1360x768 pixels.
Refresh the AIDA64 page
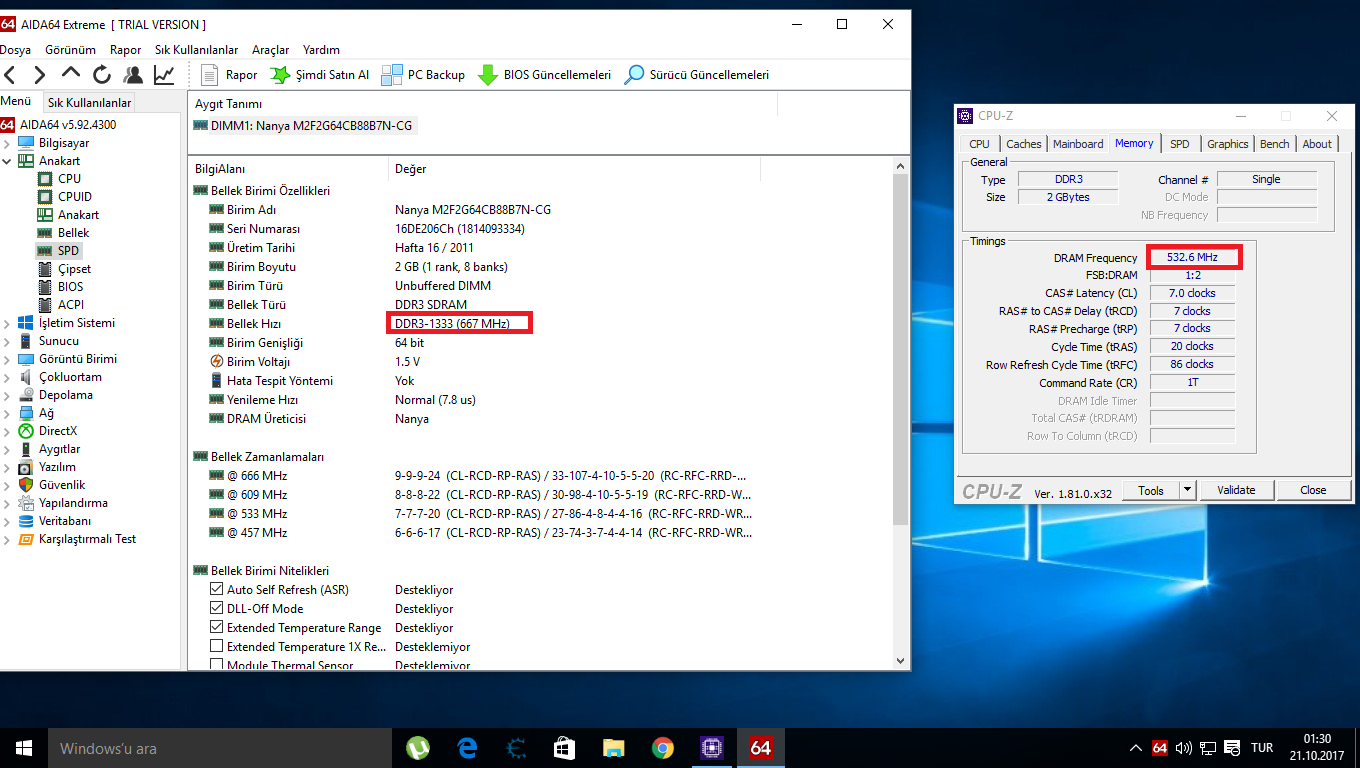click(x=101, y=75)
